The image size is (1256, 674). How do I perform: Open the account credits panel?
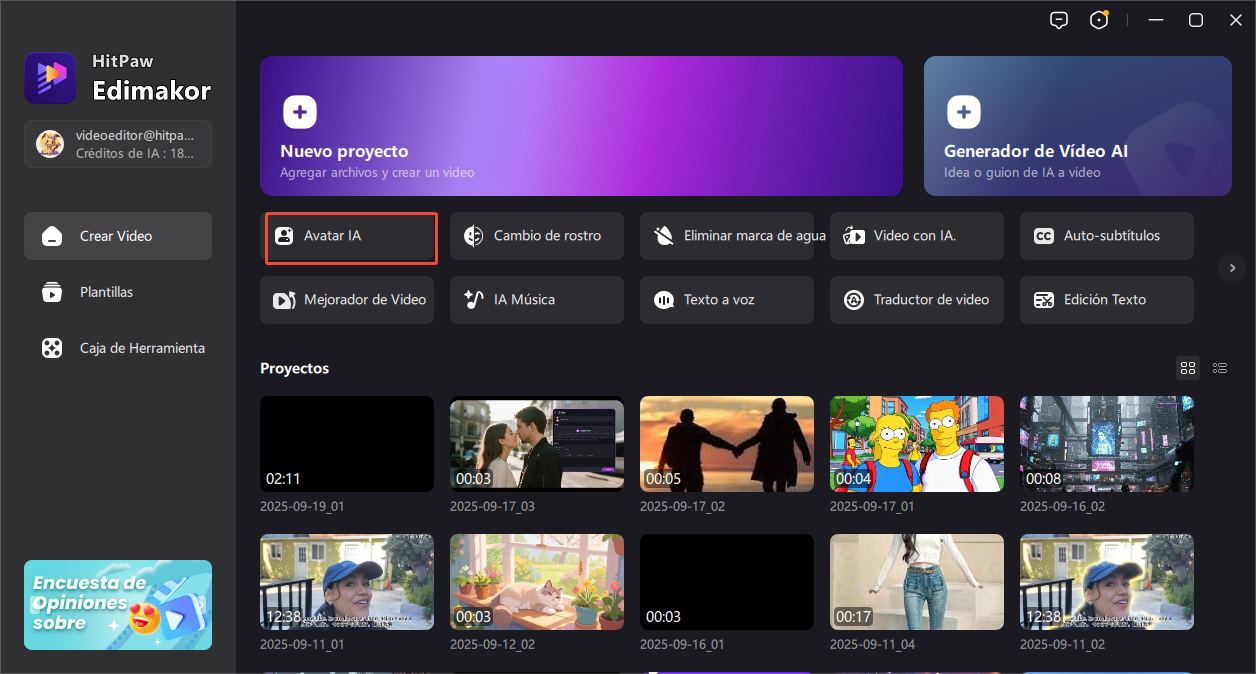pos(118,144)
